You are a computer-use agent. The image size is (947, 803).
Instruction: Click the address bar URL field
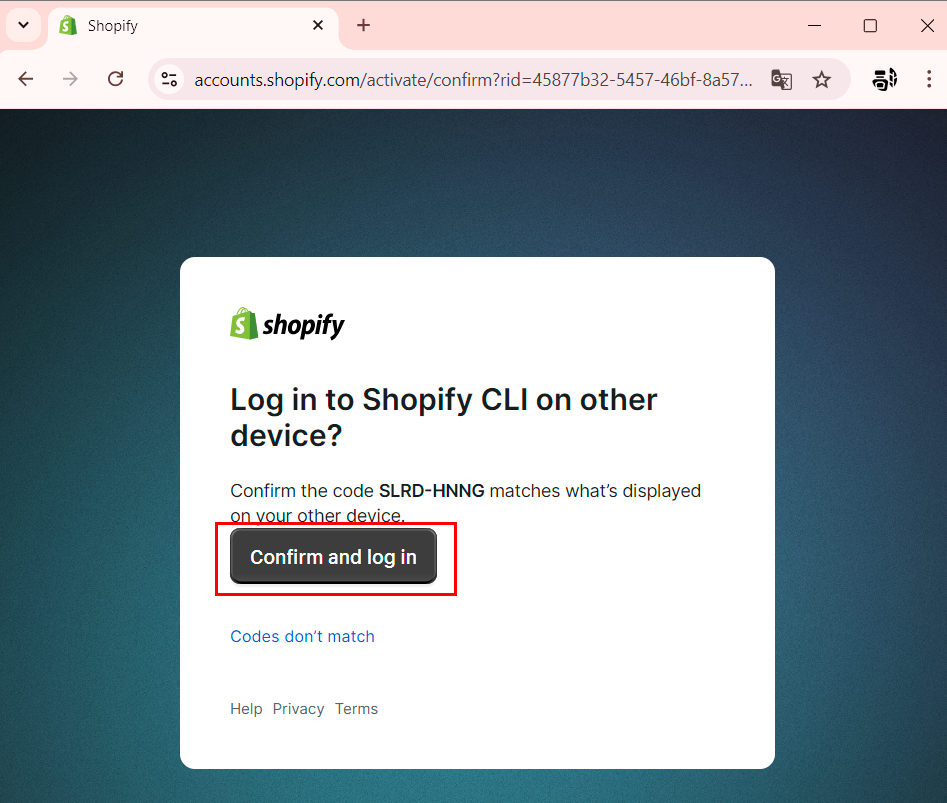click(473, 80)
